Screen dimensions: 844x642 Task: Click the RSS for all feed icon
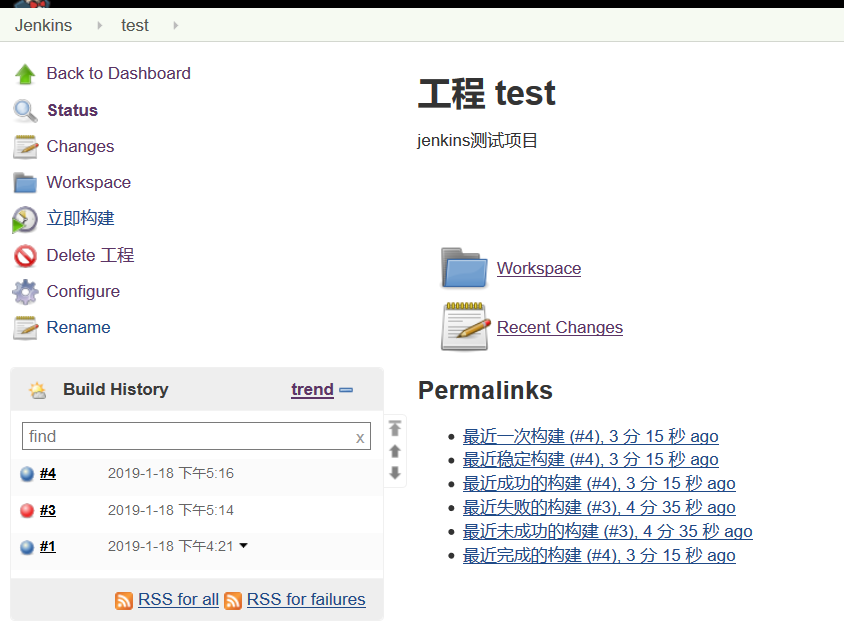(x=124, y=601)
